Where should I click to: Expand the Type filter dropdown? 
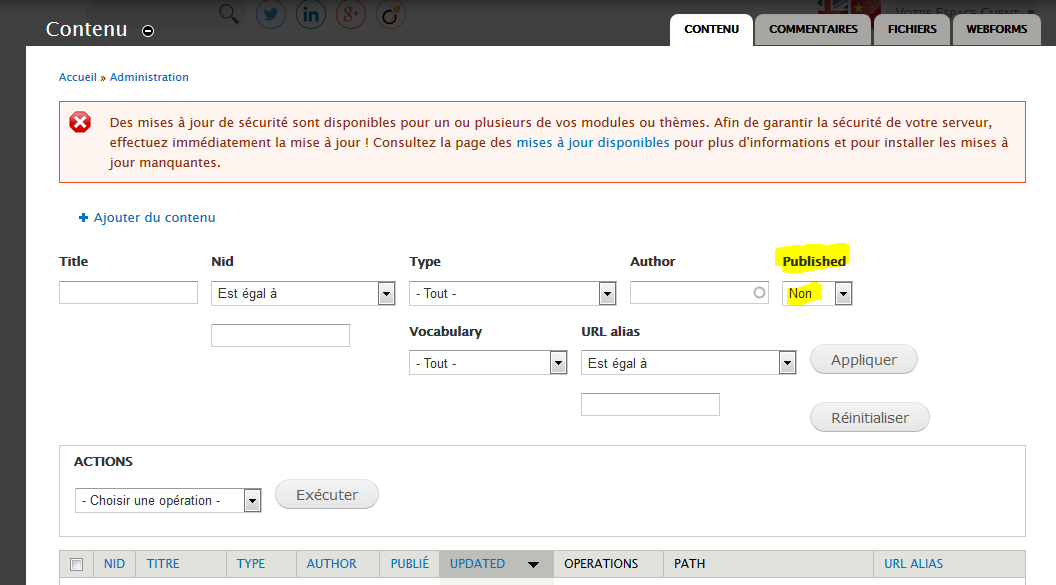(512, 293)
